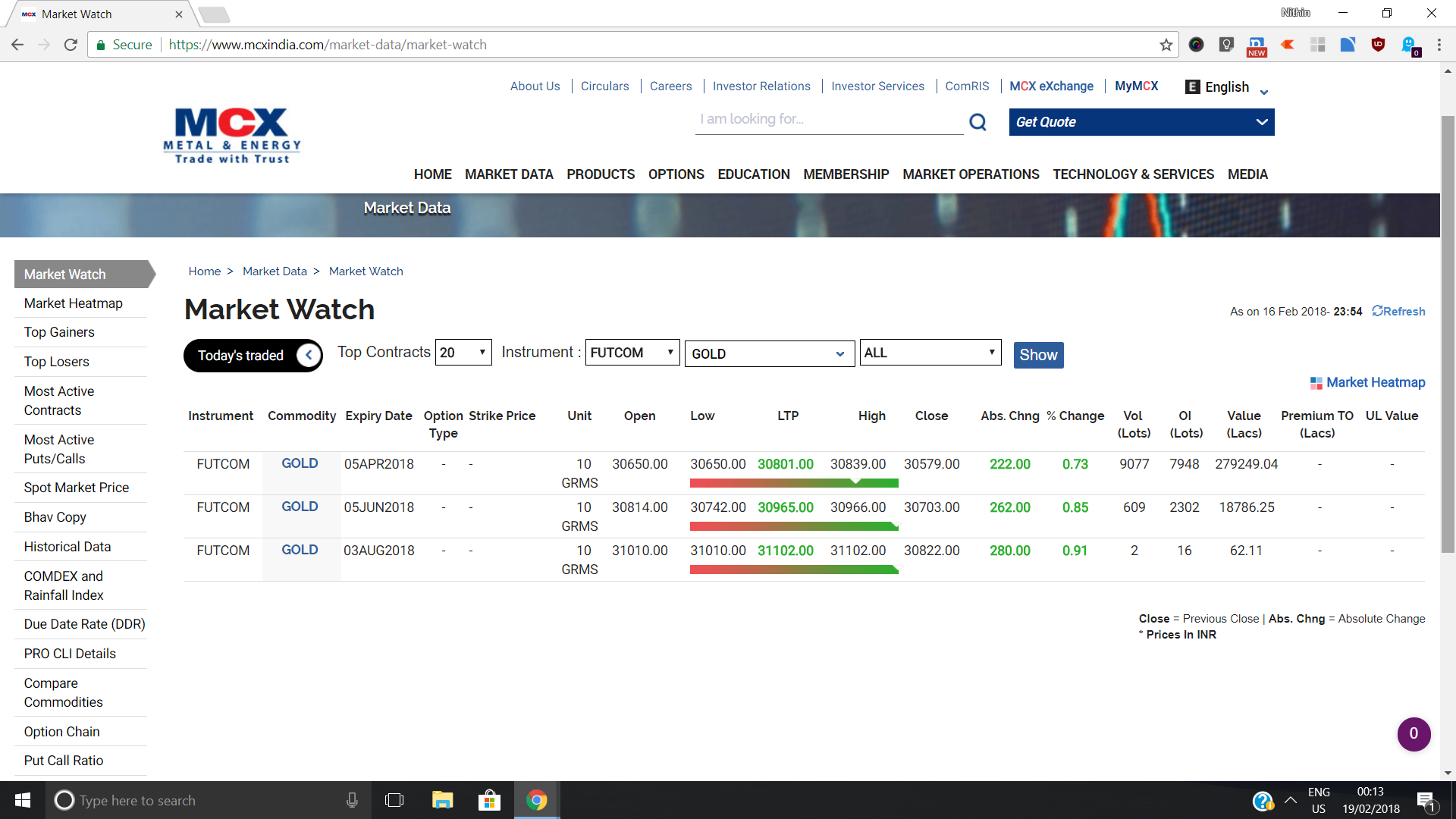Viewport: 1456px width, 819px height.
Task: Click GOLD in the 05APR2018 row
Action: click(300, 463)
